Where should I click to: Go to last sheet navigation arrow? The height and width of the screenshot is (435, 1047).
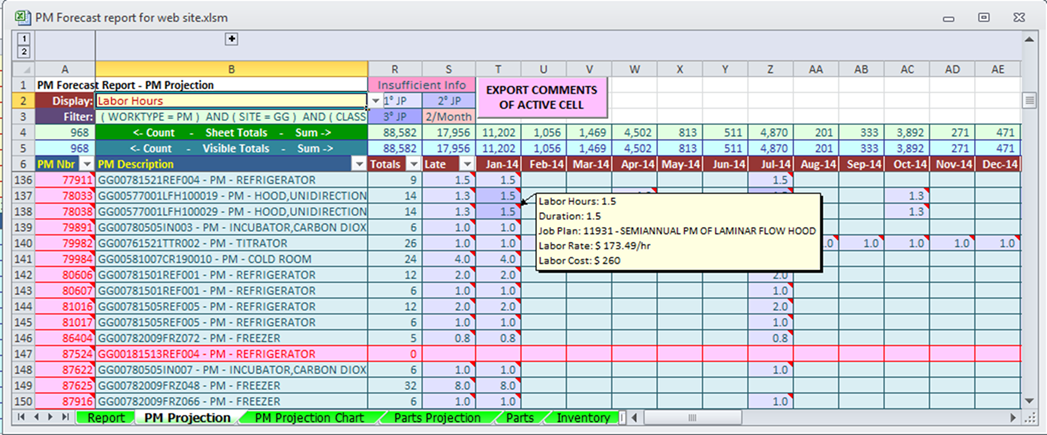click(65, 418)
